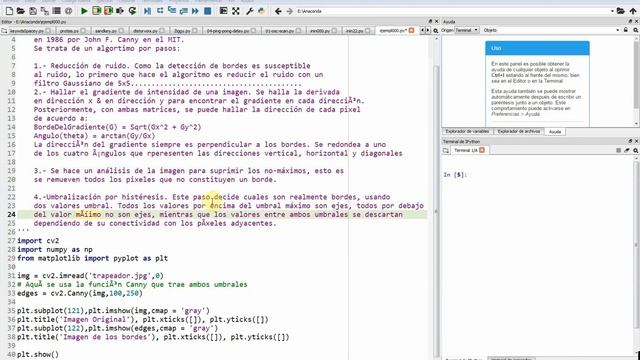Image resolution: width=640 pixels, height=360 pixels.
Task: Run cell and advance to next
Action: coord(108,11)
